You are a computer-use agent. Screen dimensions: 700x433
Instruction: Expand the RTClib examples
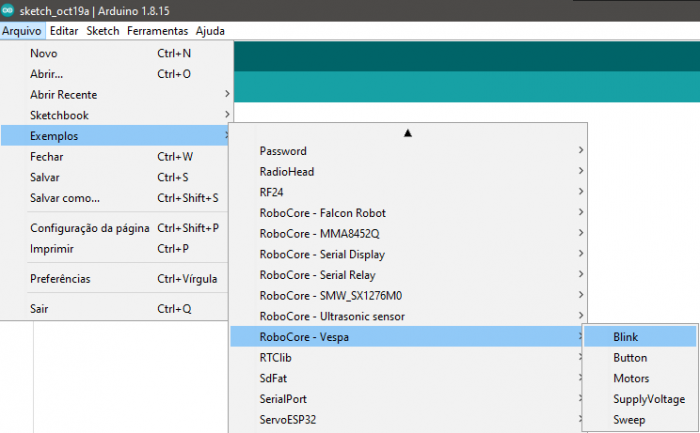(406, 358)
